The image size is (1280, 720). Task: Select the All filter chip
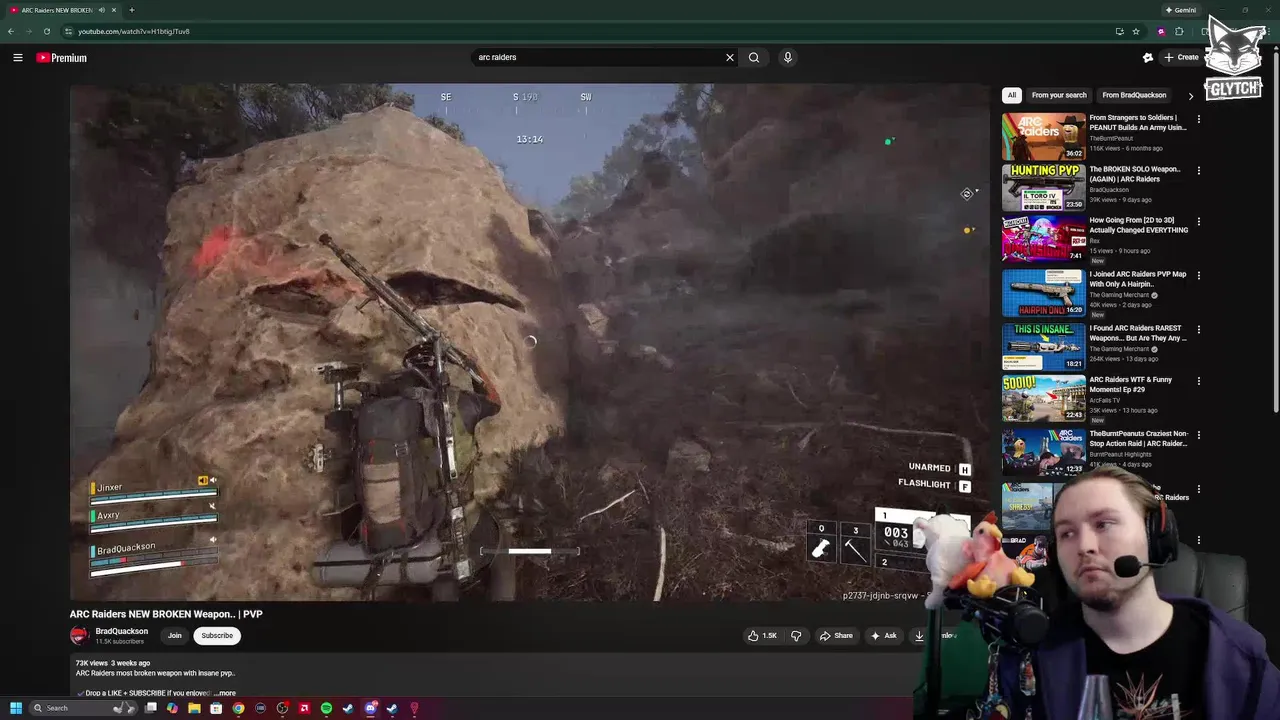[1012, 95]
